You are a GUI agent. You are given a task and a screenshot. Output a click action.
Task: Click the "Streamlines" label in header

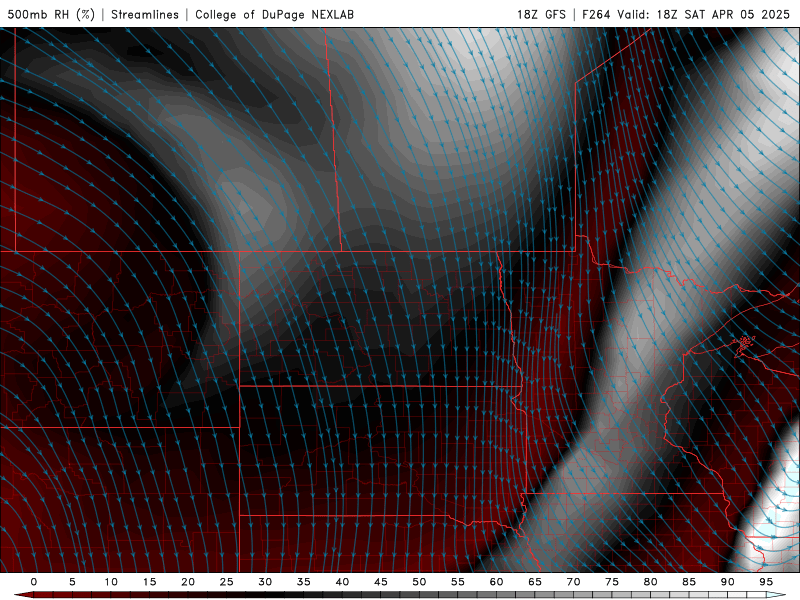(x=145, y=14)
